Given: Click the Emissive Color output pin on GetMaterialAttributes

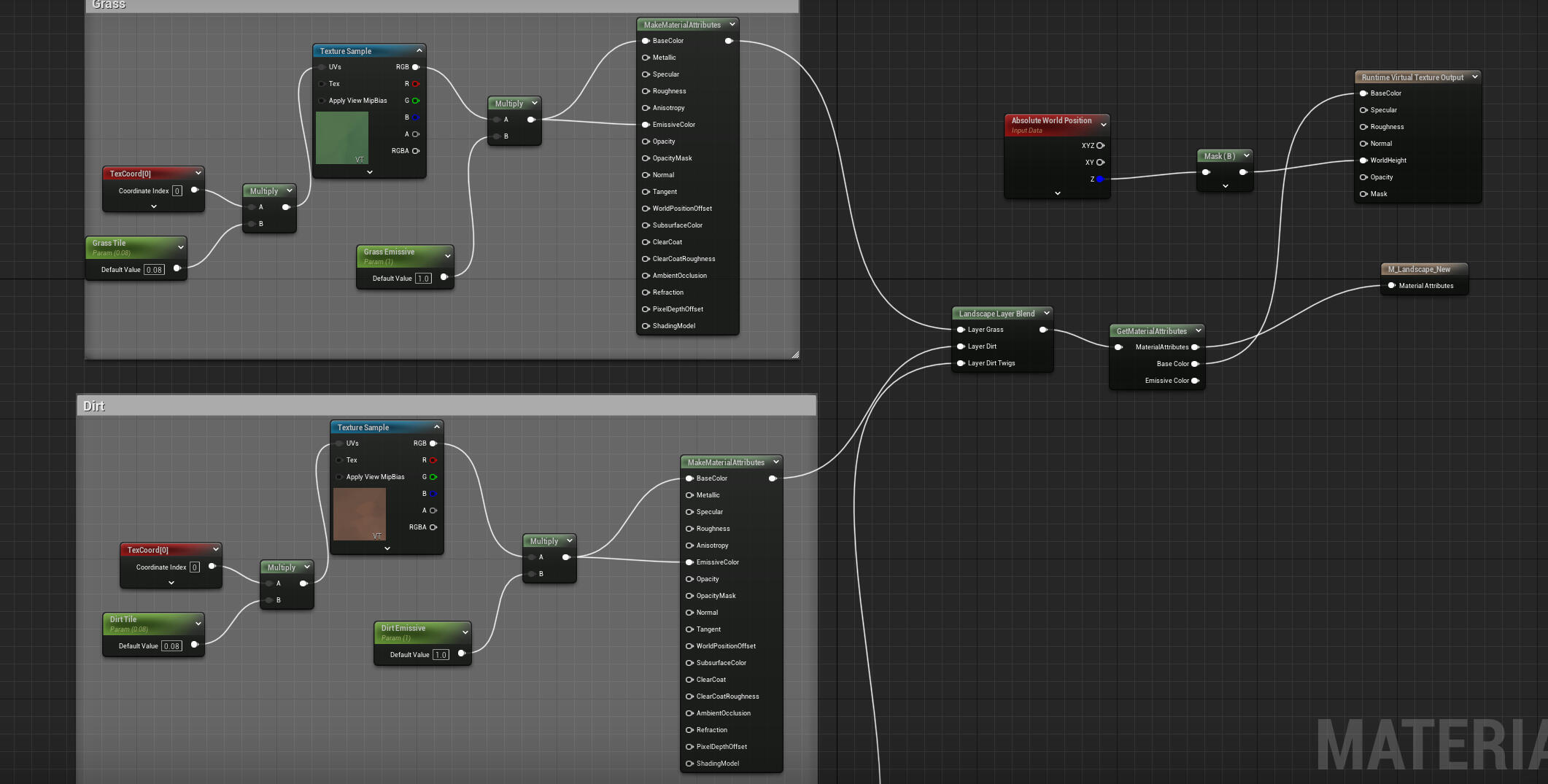Looking at the screenshot, I should (x=1195, y=381).
